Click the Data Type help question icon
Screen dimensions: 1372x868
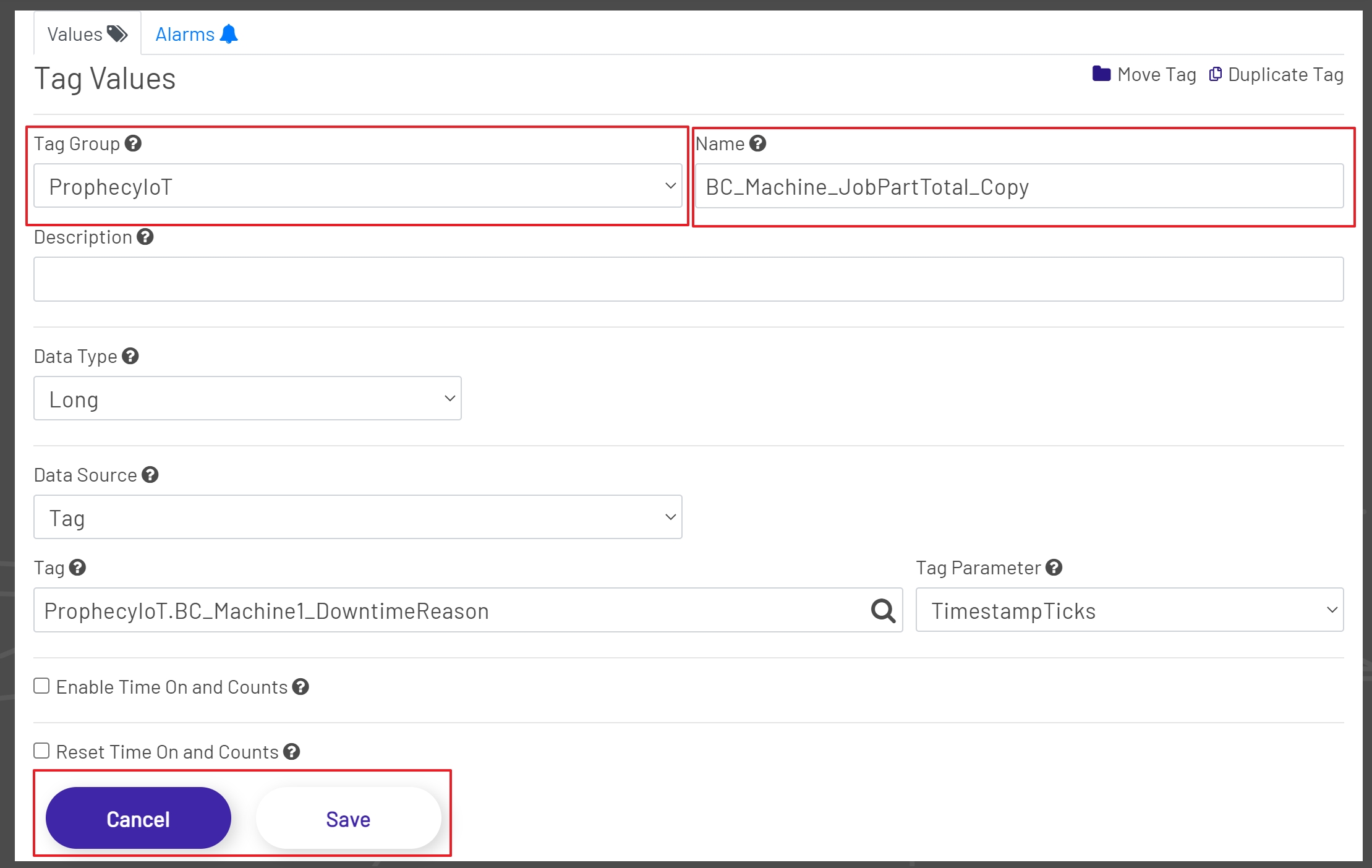pyautogui.click(x=129, y=356)
